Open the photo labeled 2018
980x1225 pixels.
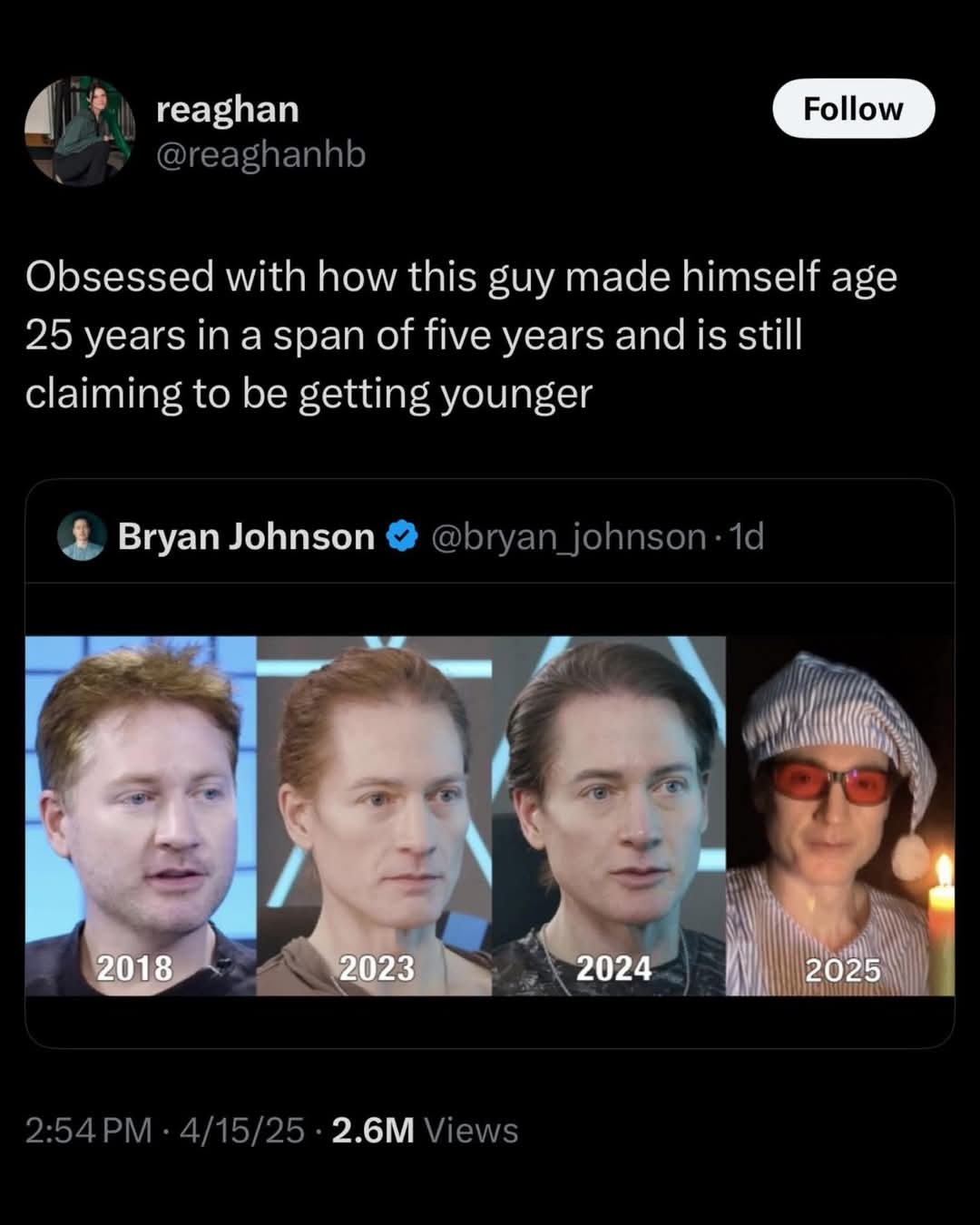pyautogui.click(x=141, y=815)
